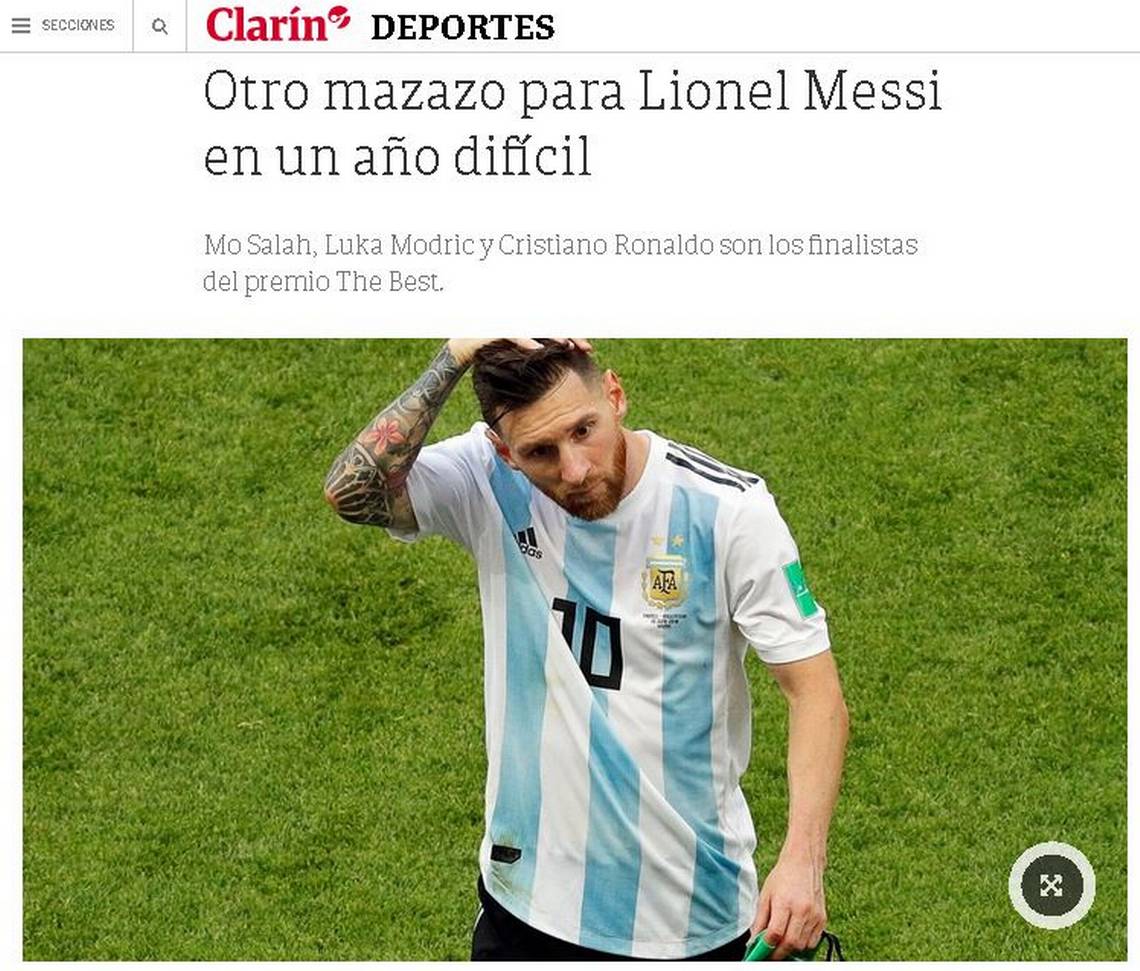
Task: Click 'del premio The Best' subtitle line
Action: click(323, 281)
